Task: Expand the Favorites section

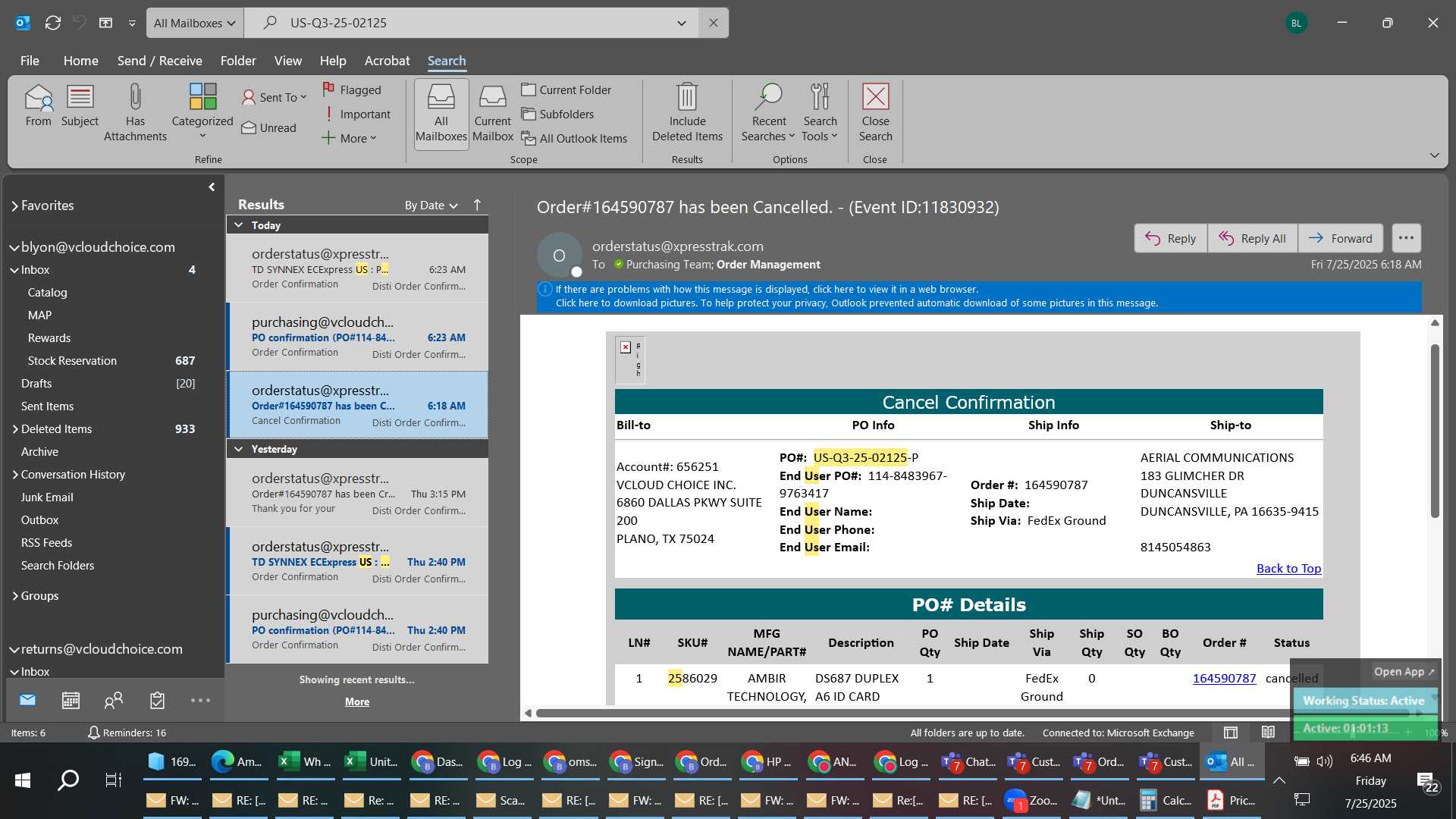Action: click(14, 206)
